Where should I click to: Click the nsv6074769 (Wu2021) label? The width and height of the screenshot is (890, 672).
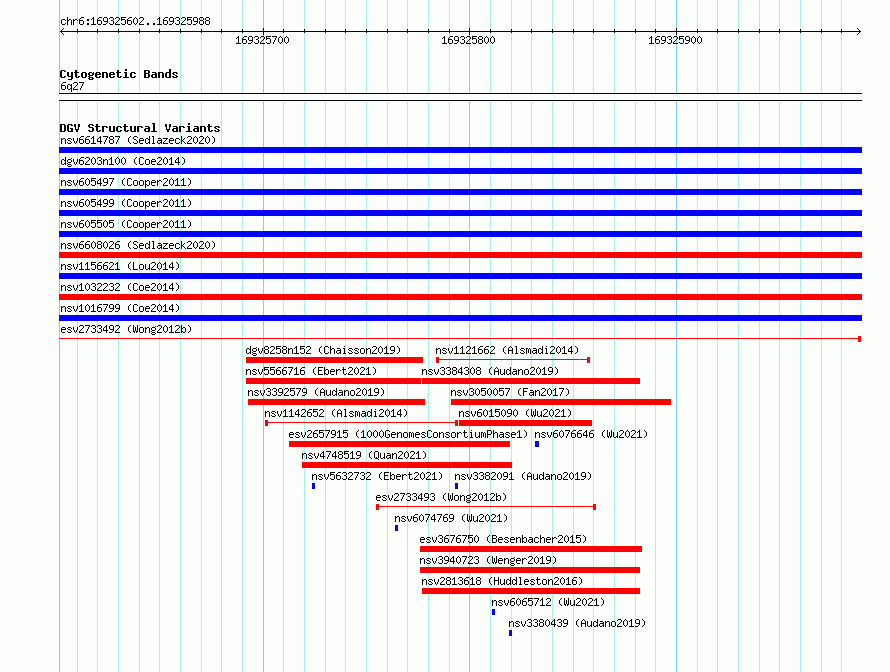coord(451,518)
